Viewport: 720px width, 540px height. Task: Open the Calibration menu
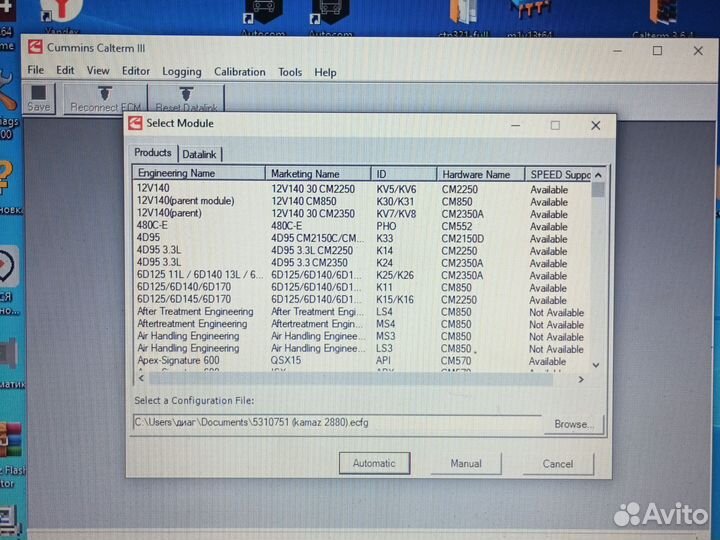pos(240,72)
